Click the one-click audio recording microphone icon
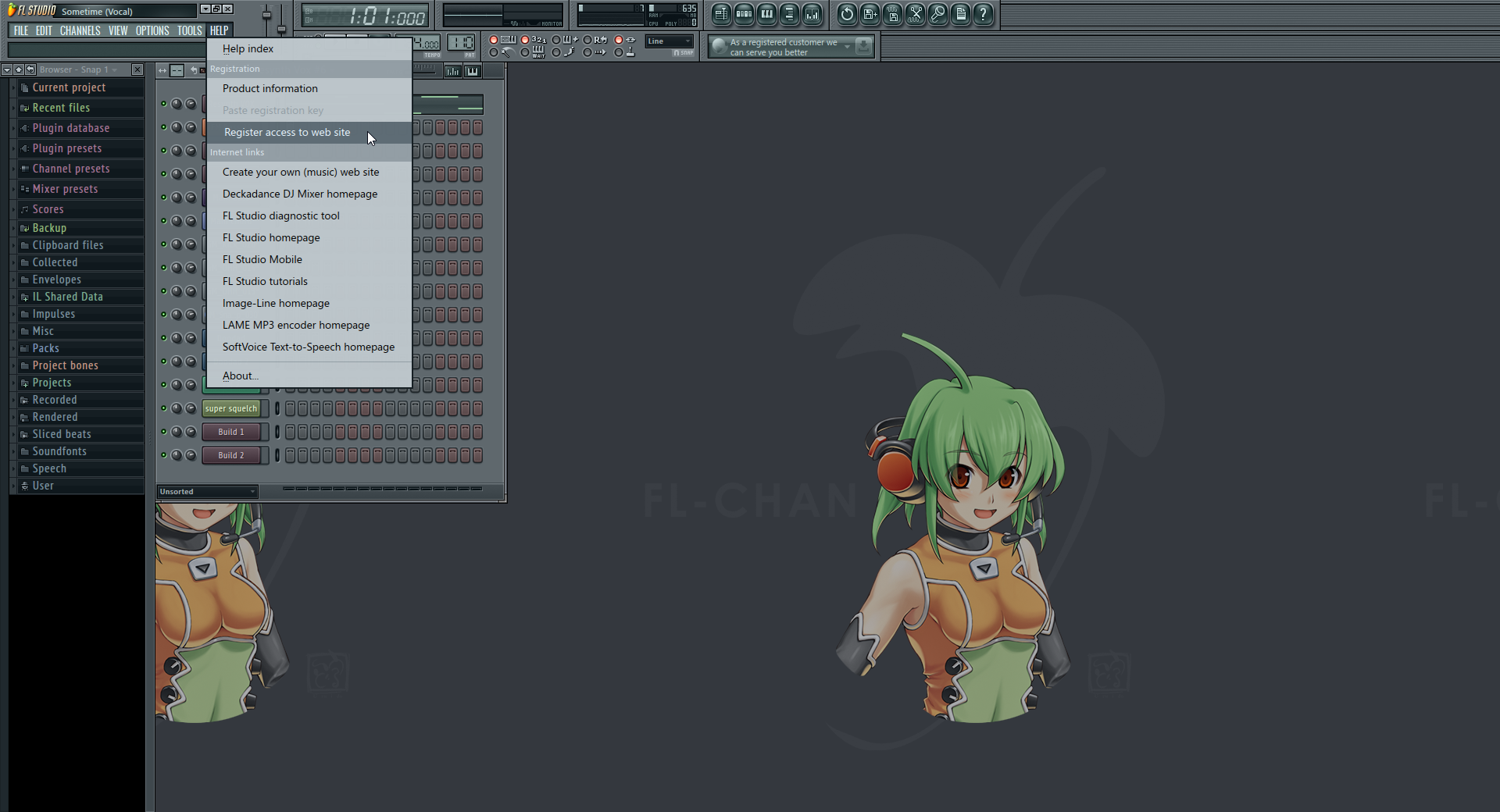The width and height of the screenshot is (1500, 812). [937, 13]
